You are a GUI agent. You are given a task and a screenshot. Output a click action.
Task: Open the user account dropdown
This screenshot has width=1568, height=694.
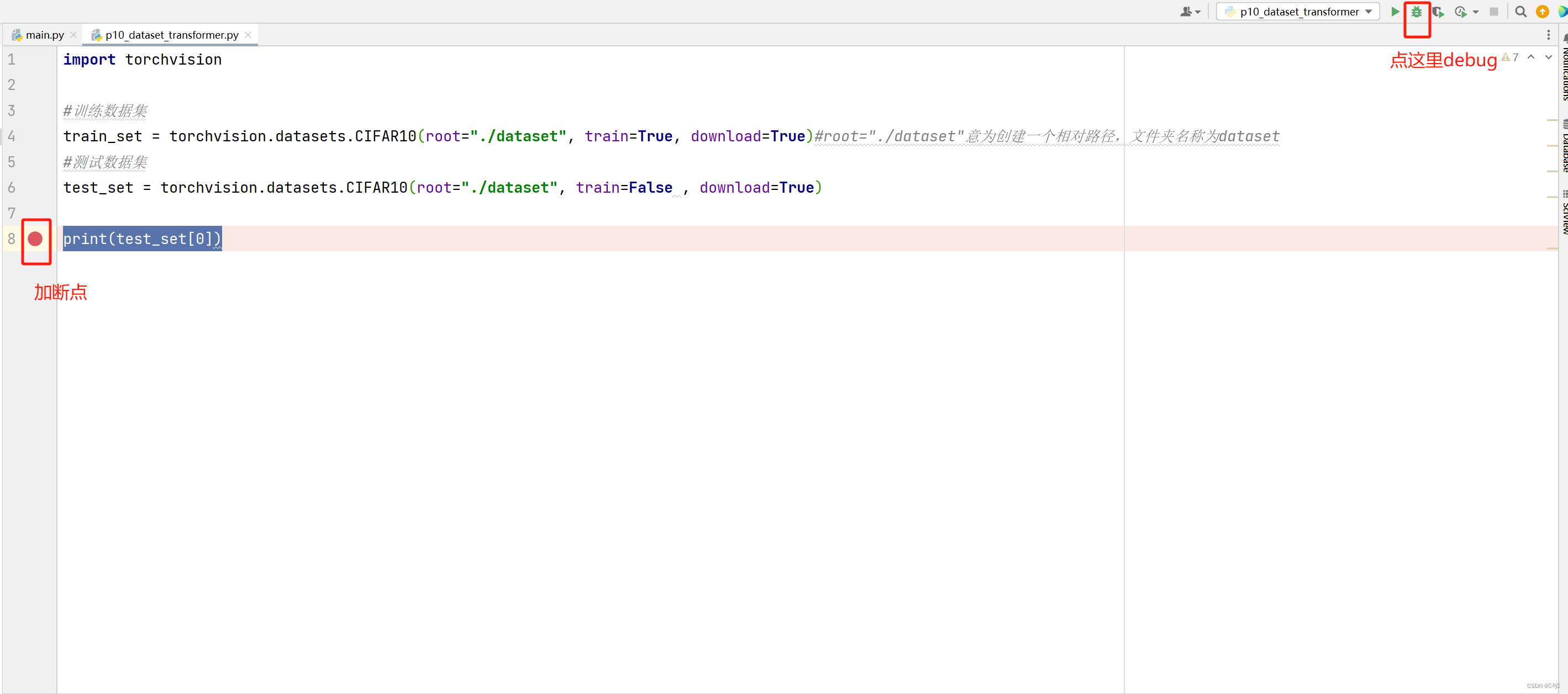coord(1190,12)
